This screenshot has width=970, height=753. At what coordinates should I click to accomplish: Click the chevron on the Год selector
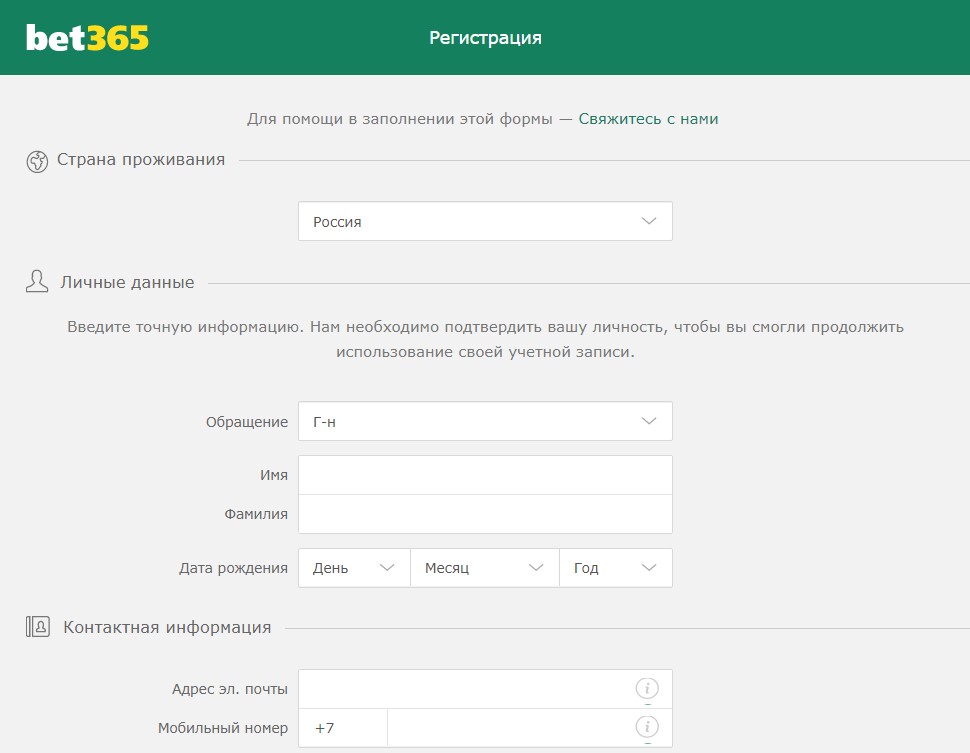click(x=648, y=567)
